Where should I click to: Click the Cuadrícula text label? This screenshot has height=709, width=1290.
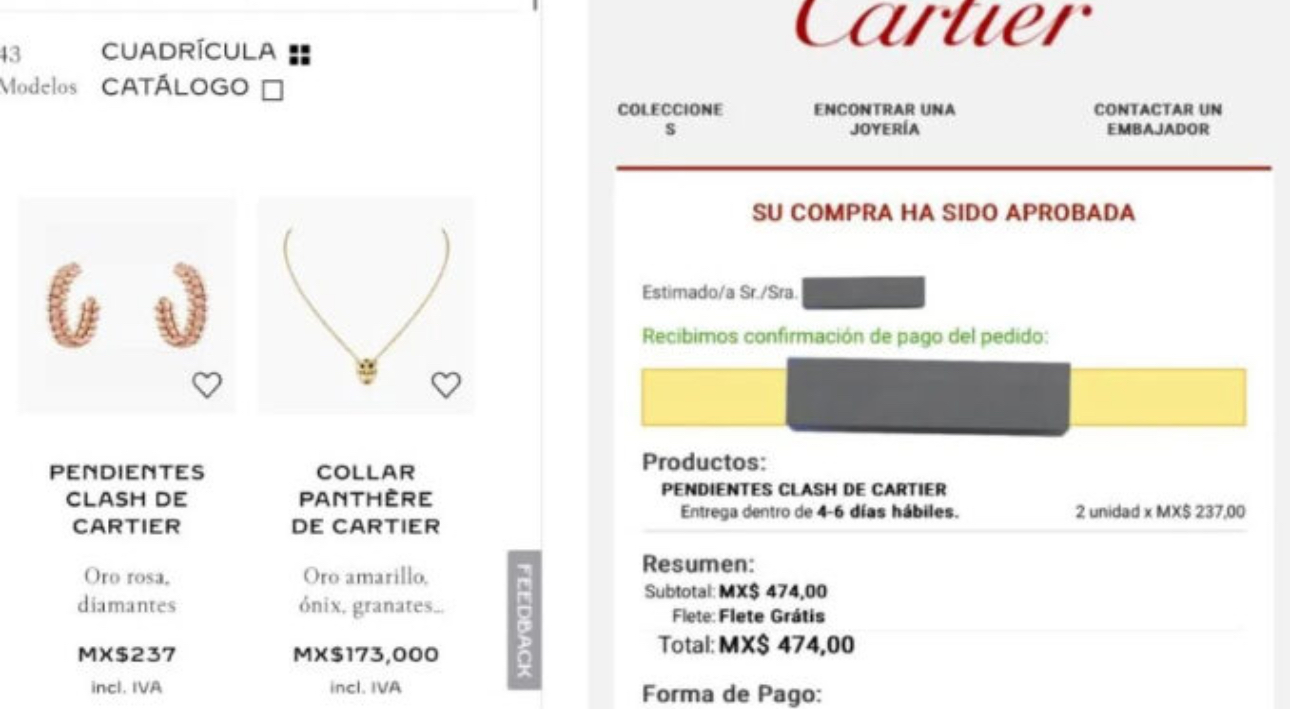pos(188,51)
